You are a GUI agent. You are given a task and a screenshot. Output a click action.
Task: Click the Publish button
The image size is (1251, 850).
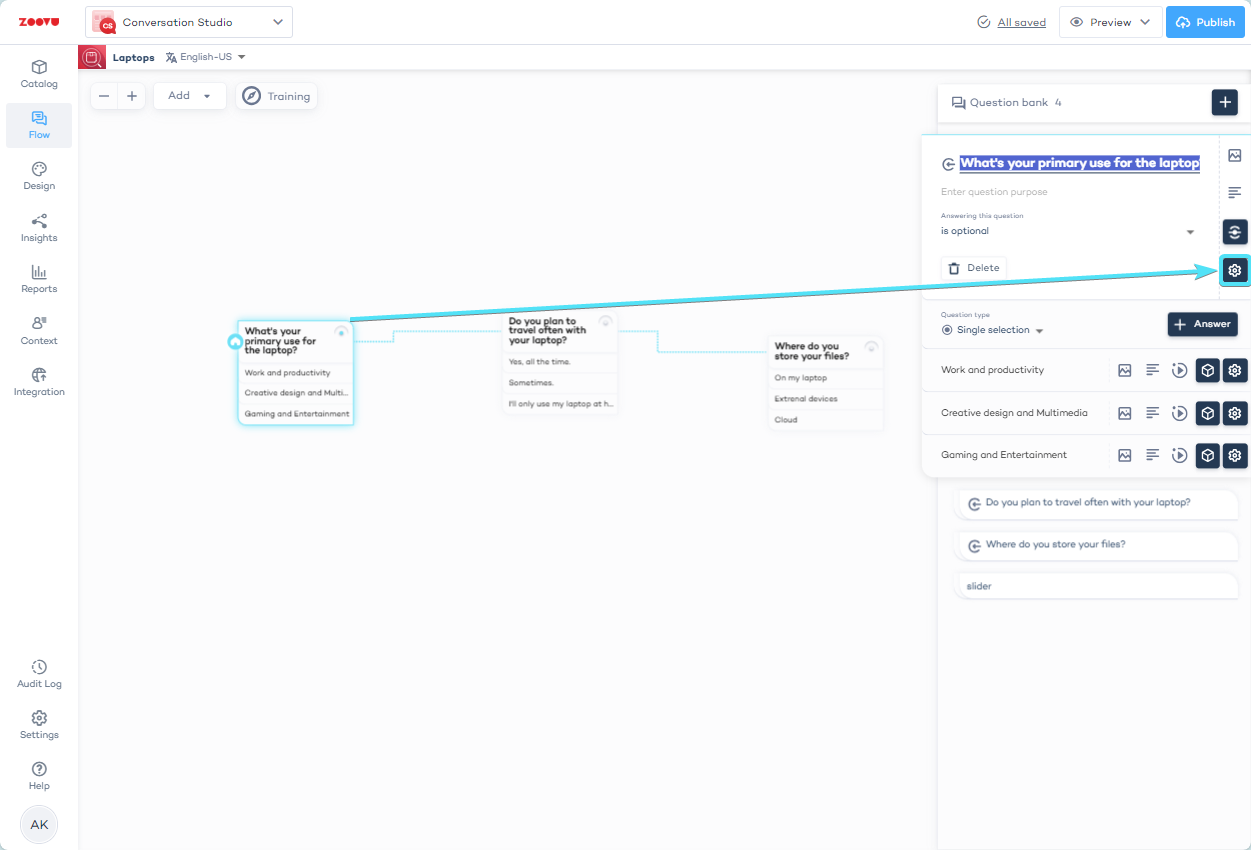click(x=1205, y=22)
